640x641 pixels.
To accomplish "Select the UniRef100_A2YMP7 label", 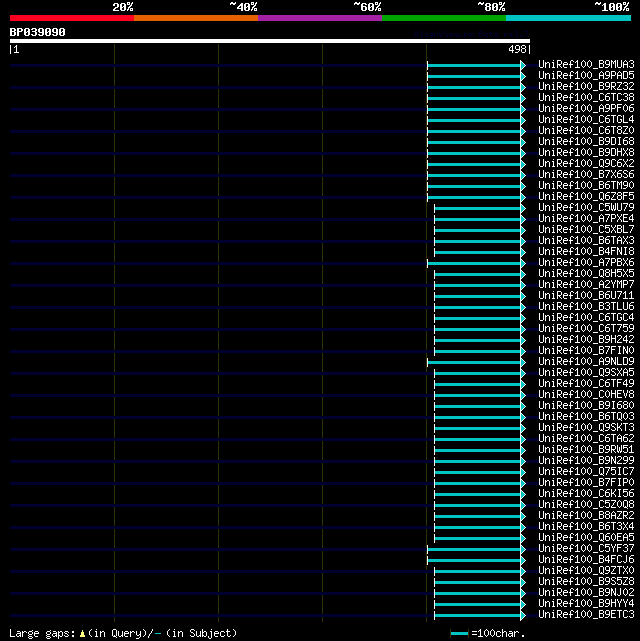I will (586, 285).
